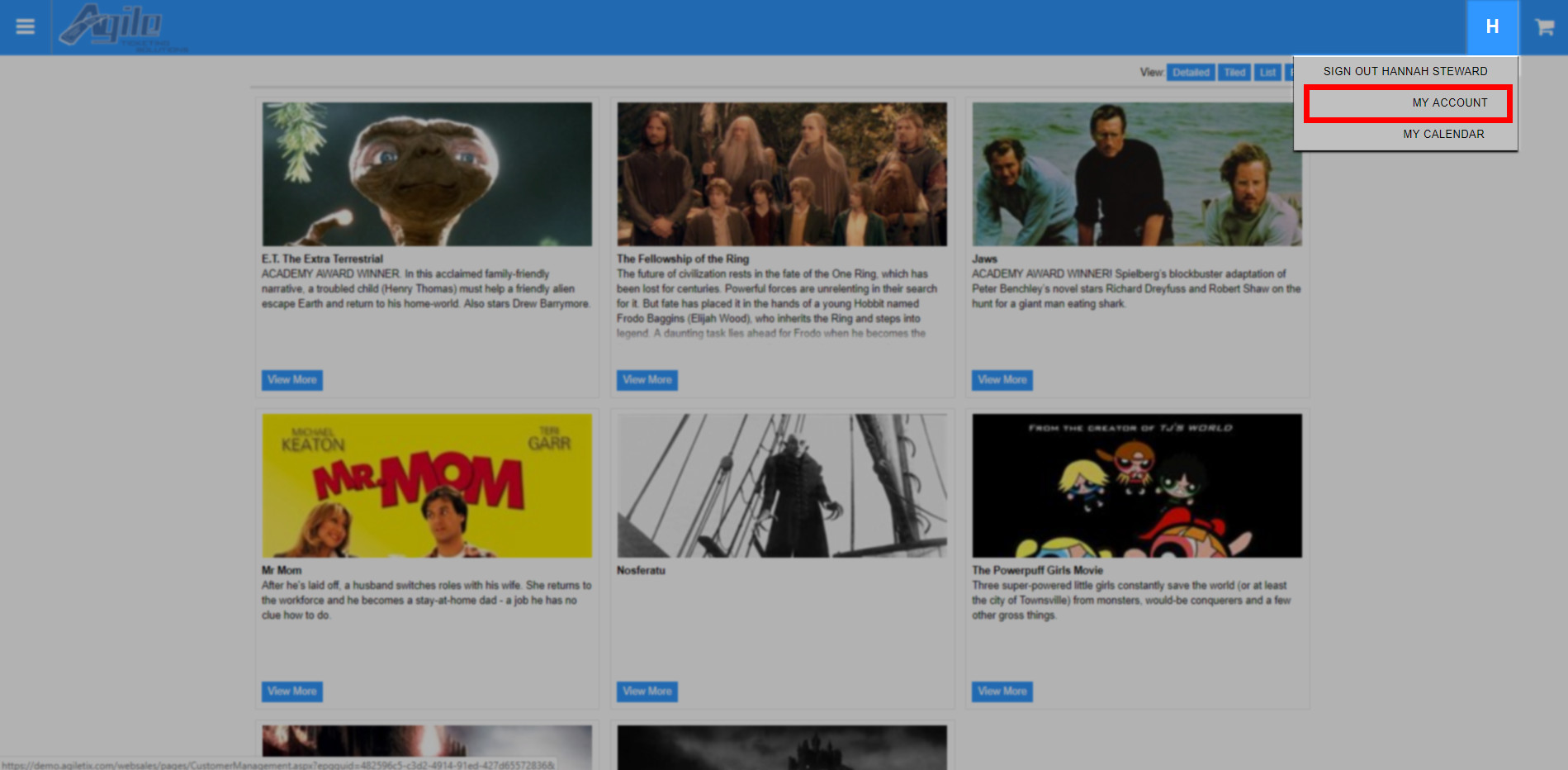Click the Mr Mom title text
The width and height of the screenshot is (1568, 770).
282,570
